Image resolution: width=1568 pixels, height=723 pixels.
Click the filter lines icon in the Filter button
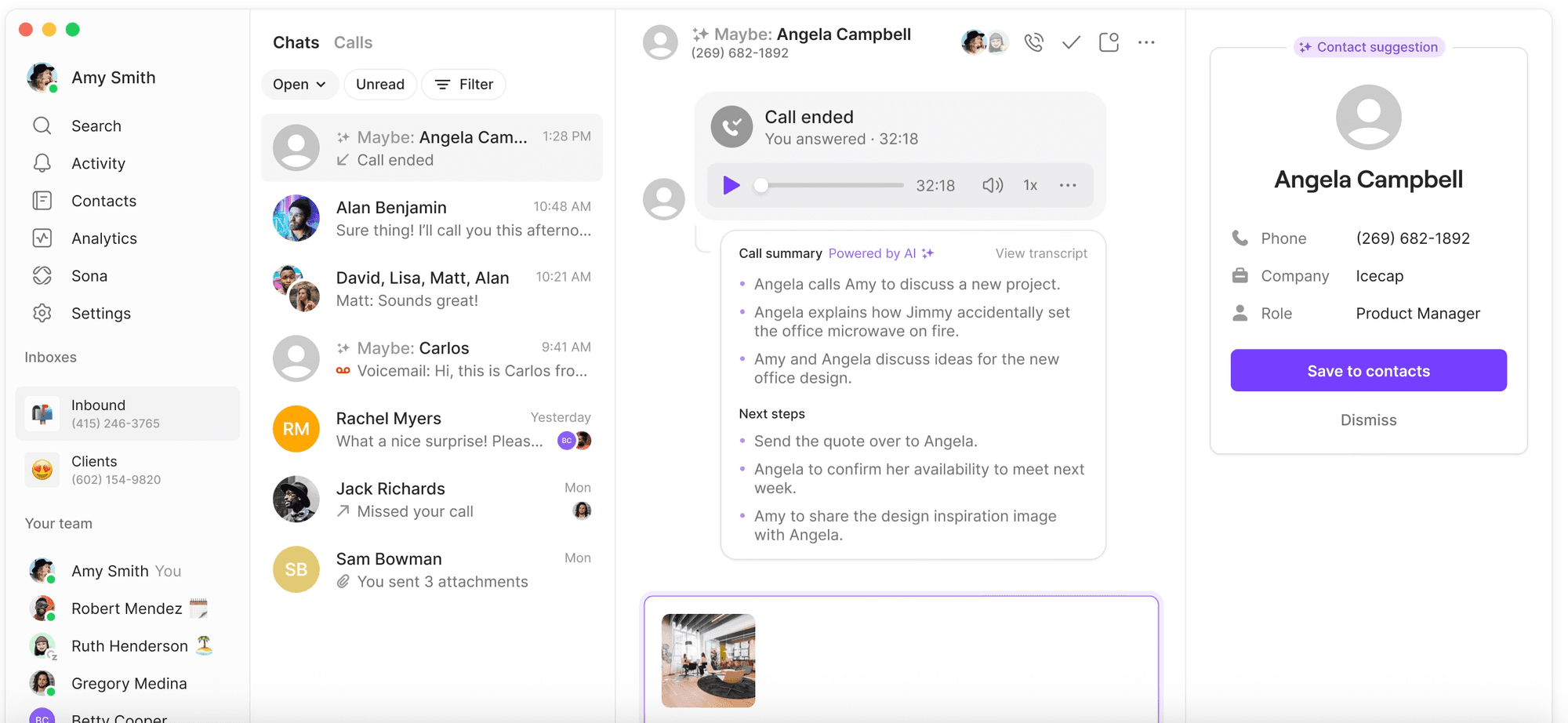(x=442, y=85)
